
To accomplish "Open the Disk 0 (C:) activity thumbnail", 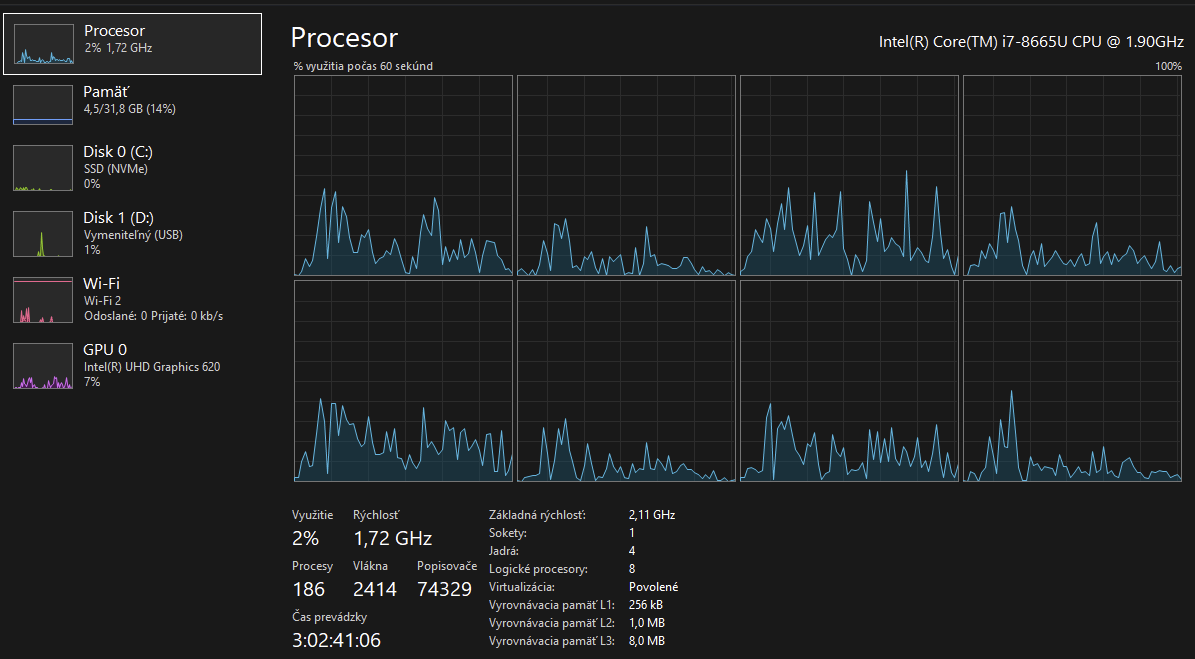I will 43,168.
